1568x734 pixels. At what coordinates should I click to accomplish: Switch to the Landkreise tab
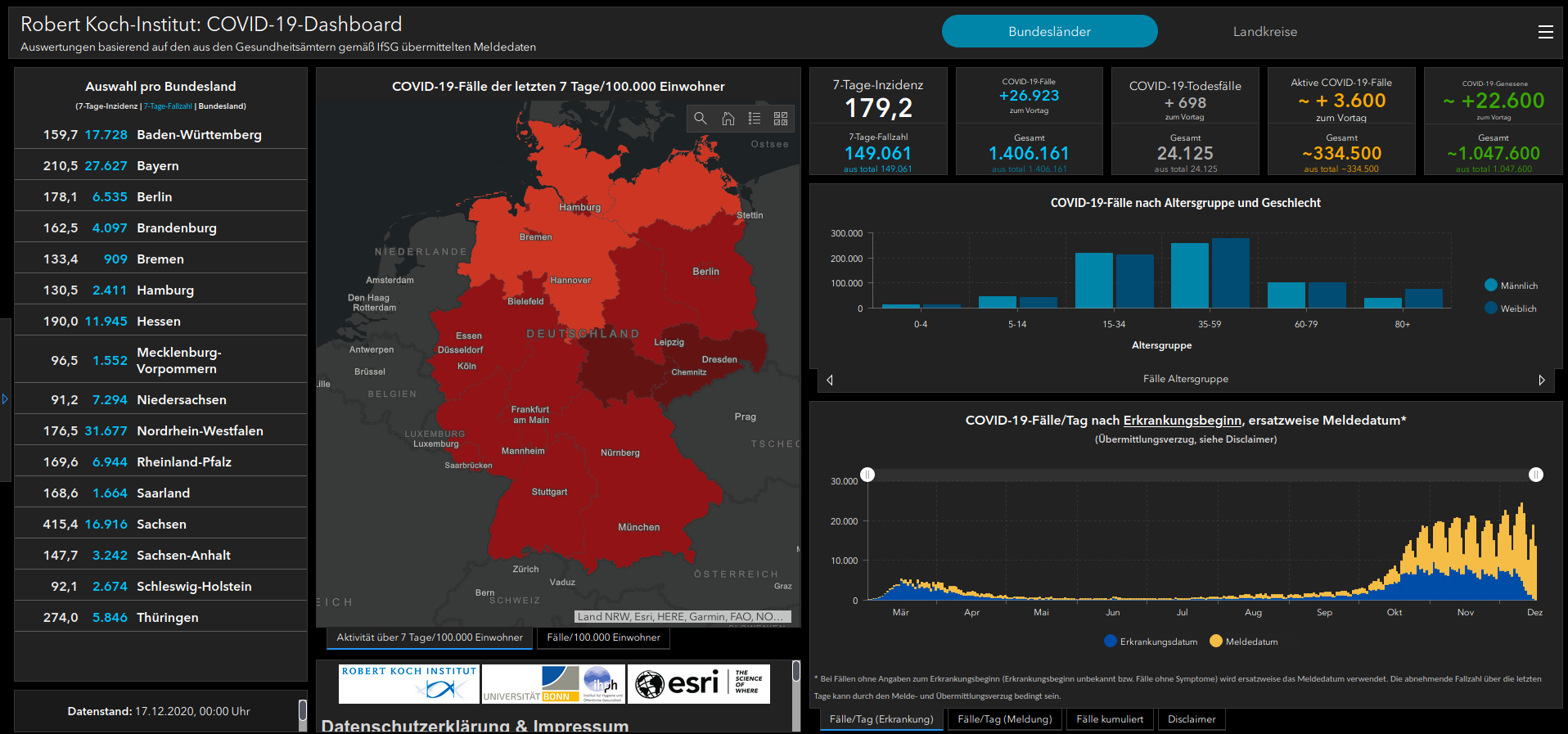[x=1264, y=32]
